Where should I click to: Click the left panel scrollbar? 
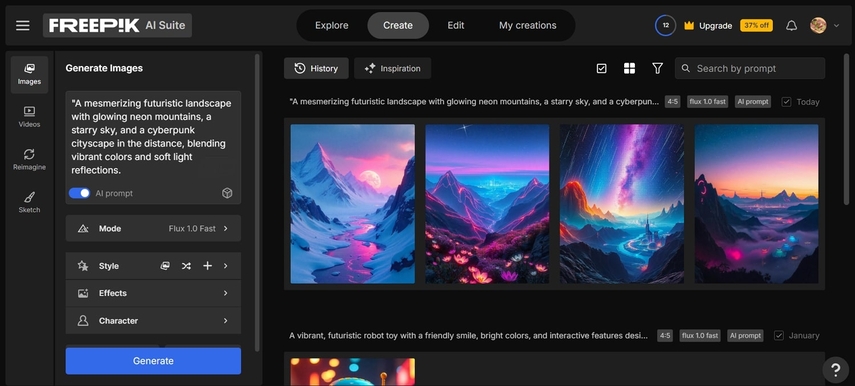[257, 202]
